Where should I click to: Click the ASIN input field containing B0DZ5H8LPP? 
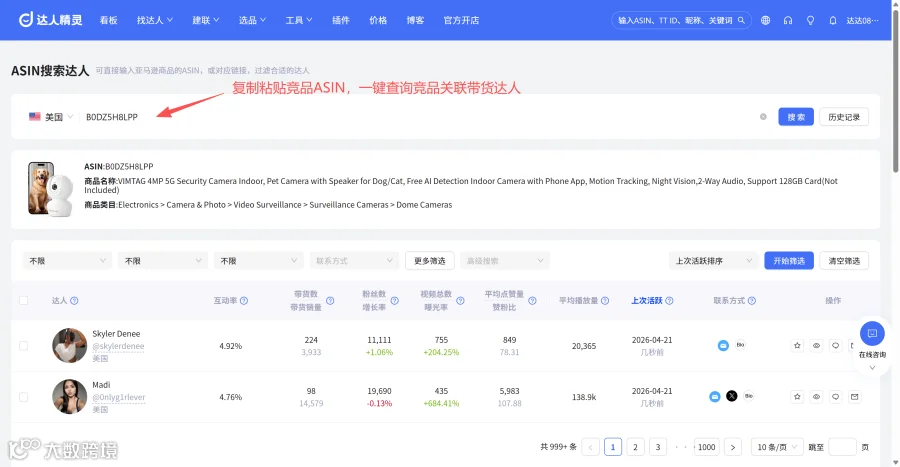tap(419, 116)
